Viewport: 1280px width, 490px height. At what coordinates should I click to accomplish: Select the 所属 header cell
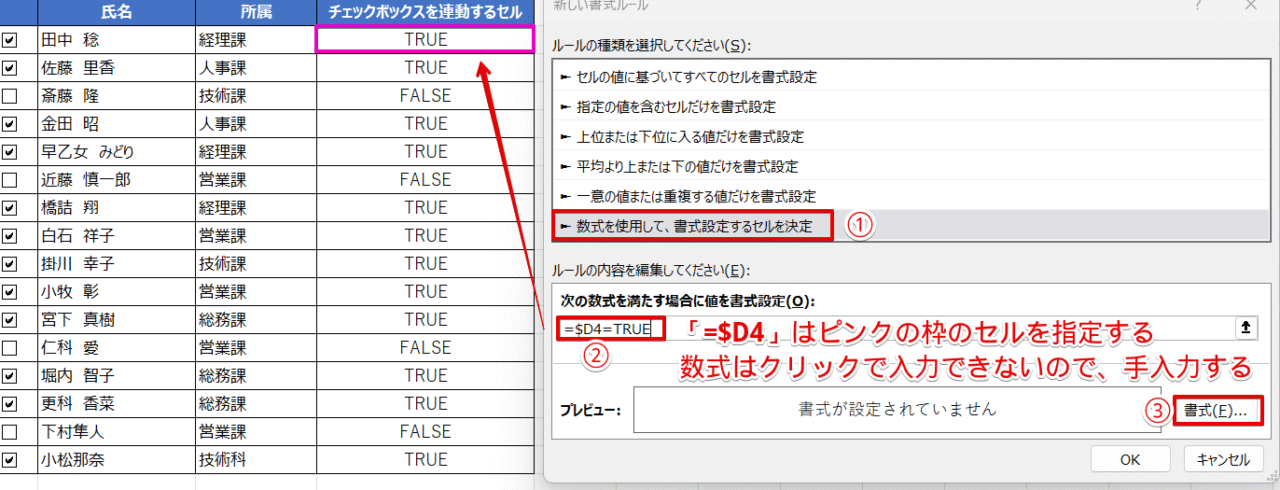point(255,13)
